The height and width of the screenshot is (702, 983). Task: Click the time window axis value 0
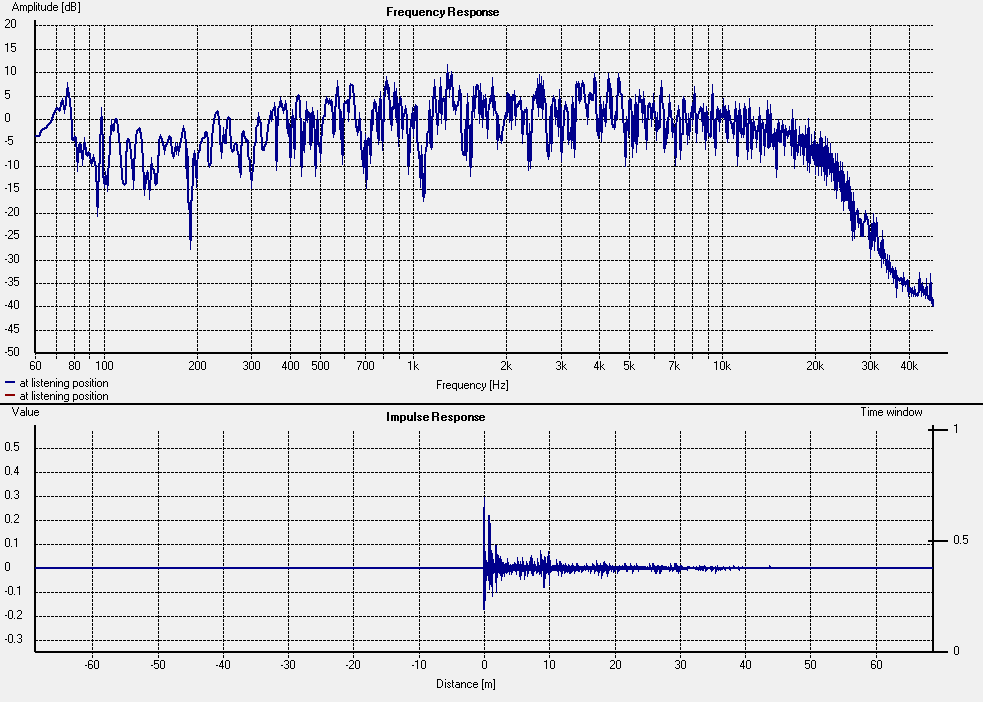click(956, 651)
